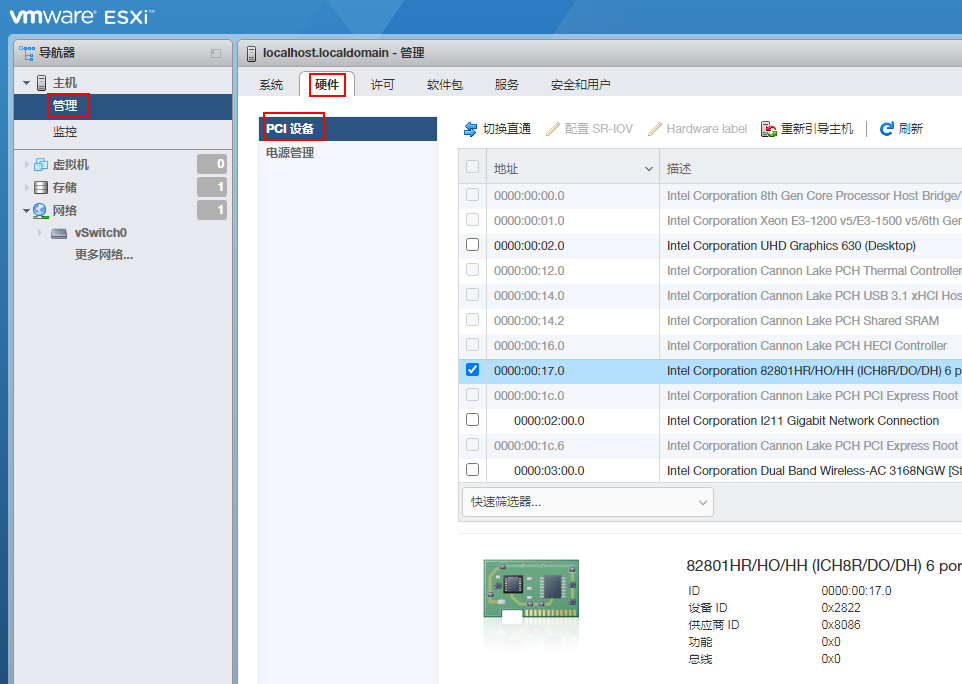Open More networks link in navigator
The height and width of the screenshot is (684, 962).
pos(104,255)
